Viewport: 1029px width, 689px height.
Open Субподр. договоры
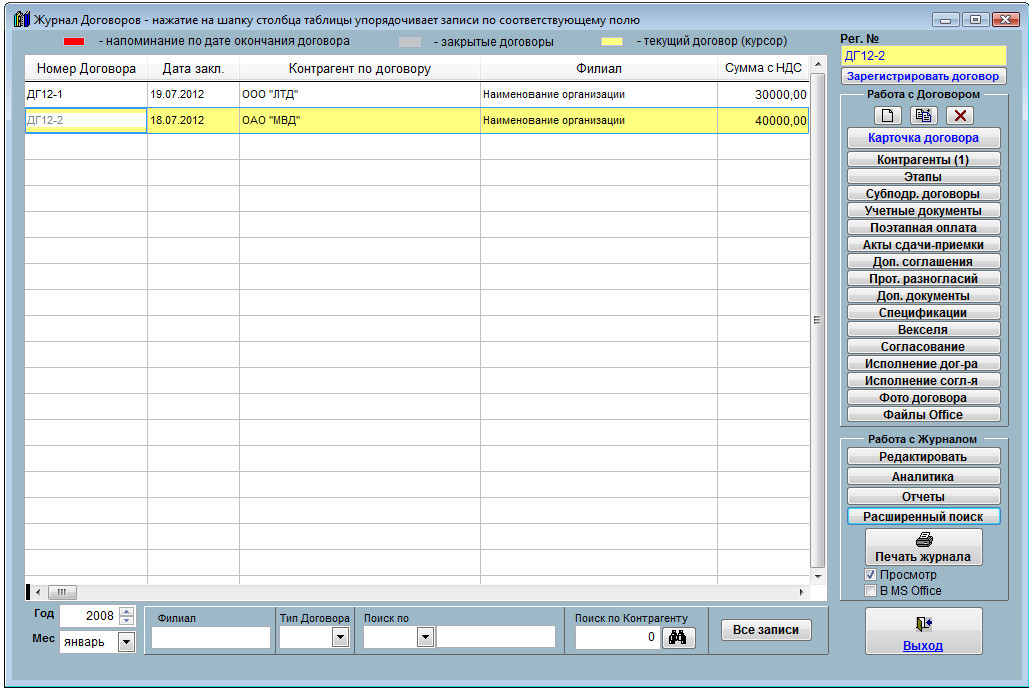[x=923, y=194]
